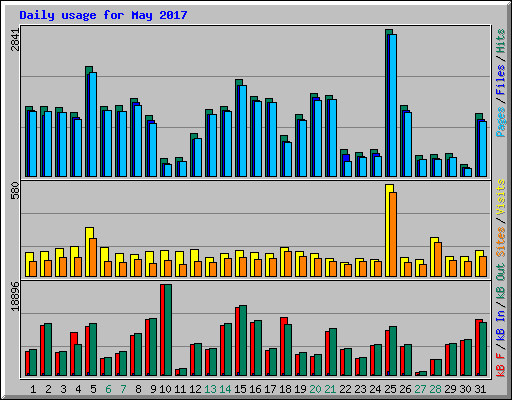Click the green kB Out bar for day 15
512x400 pixels.
click(x=243, y=341)
